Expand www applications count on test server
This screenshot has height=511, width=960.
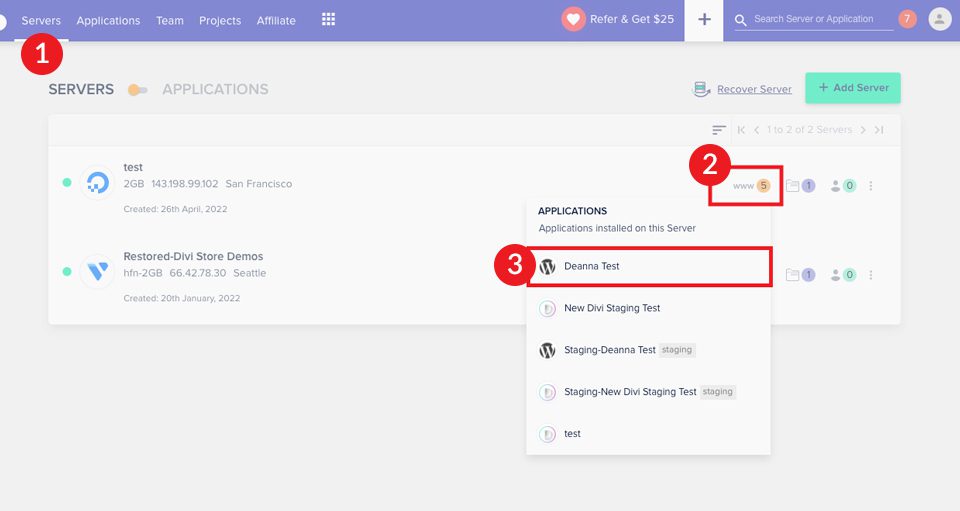coord(751,185)
